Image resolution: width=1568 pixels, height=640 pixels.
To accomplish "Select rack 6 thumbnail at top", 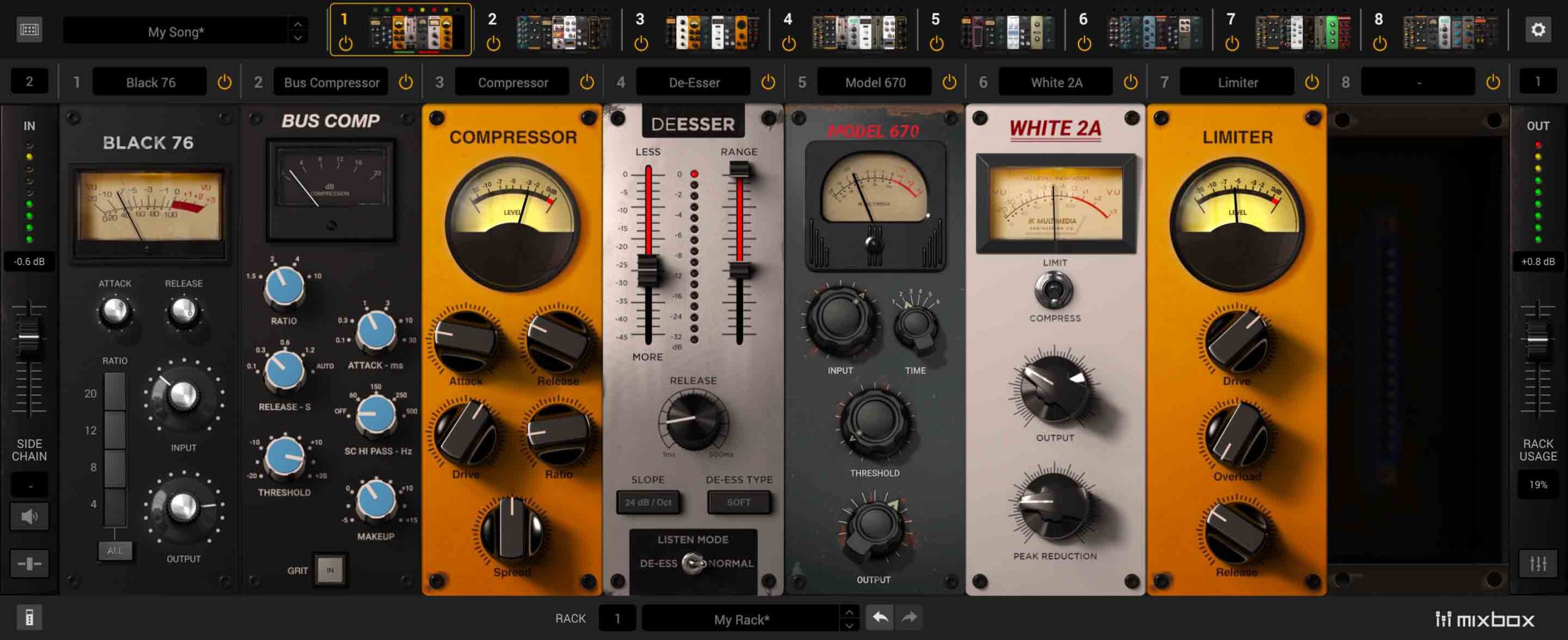I will point(1155,31).
